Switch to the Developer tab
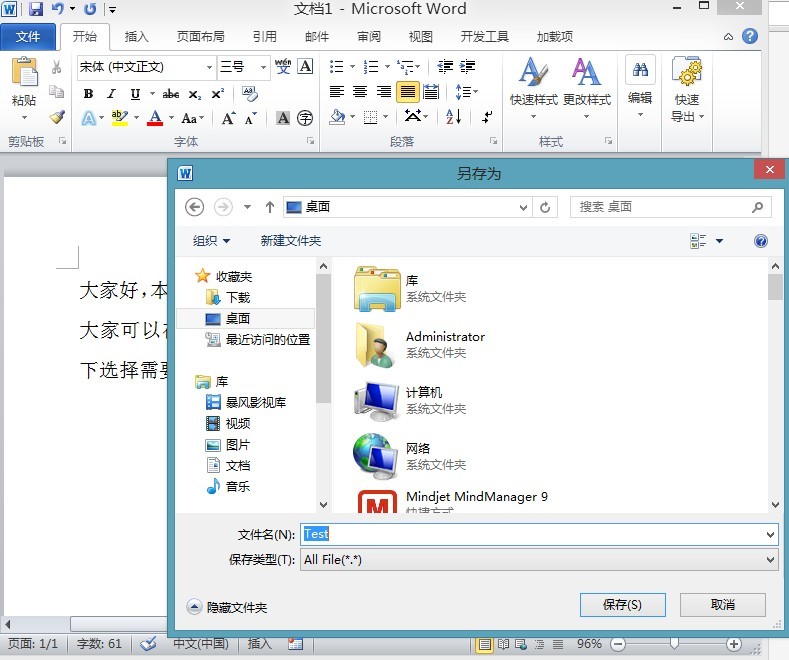789x660 pixels. coord(485,36)
